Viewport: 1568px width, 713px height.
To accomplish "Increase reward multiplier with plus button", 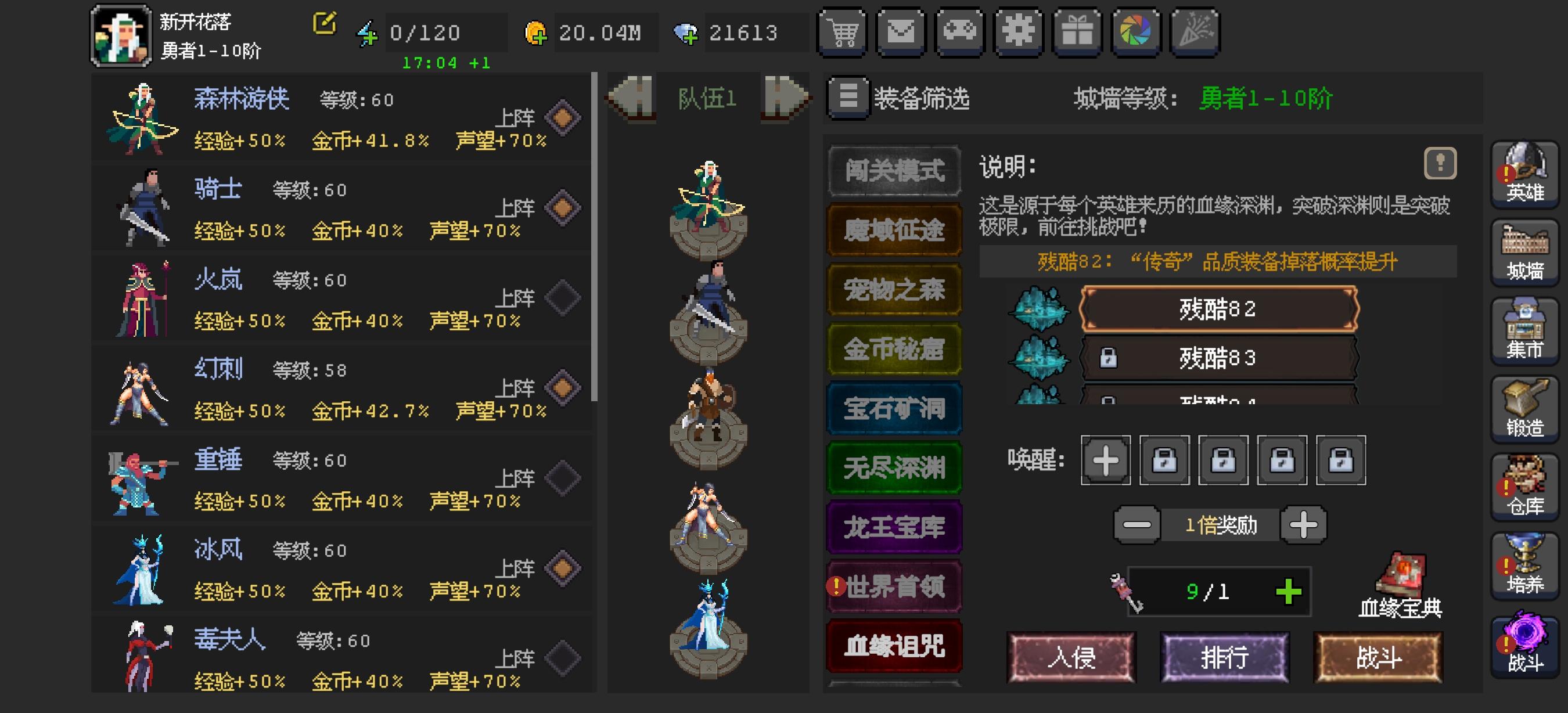I will pyautogui.click(x=1303, y=524).
